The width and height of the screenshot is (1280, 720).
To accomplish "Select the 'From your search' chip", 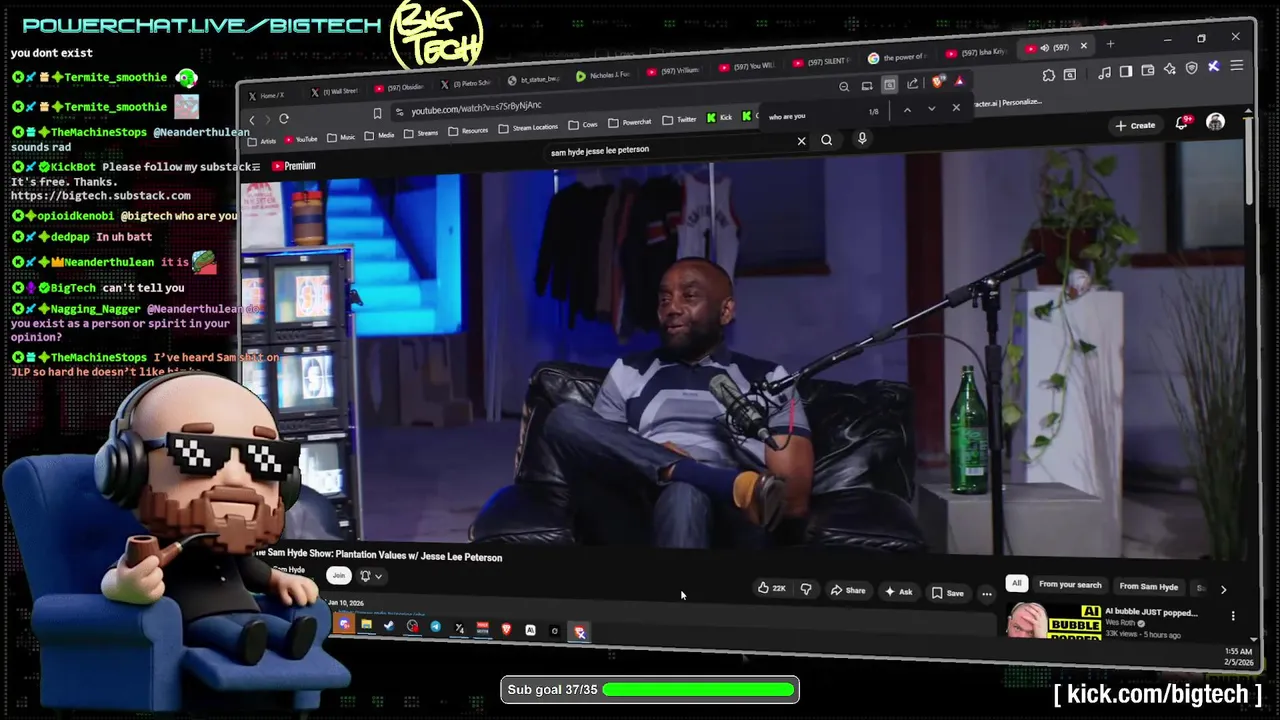I will 1070,585.
